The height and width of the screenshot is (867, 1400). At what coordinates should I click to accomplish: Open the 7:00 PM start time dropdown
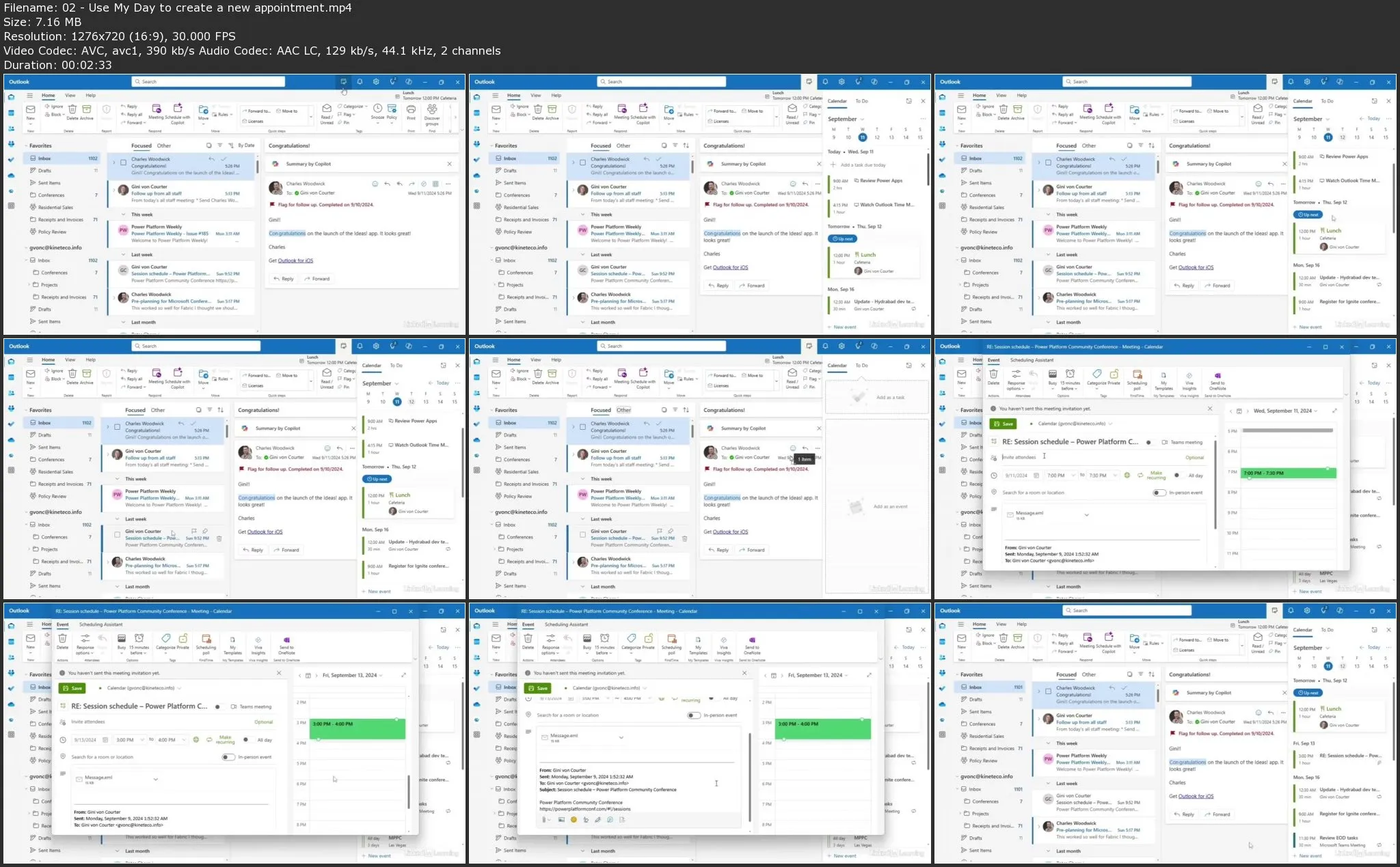(x=1061, y=476)
